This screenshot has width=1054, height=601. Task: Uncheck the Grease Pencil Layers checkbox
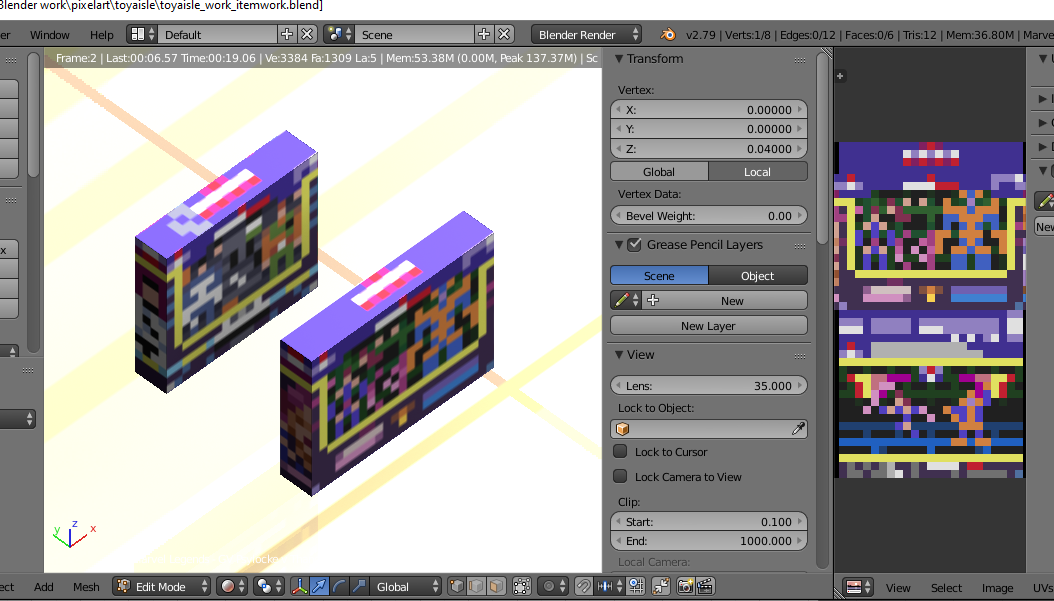point(634,245)
